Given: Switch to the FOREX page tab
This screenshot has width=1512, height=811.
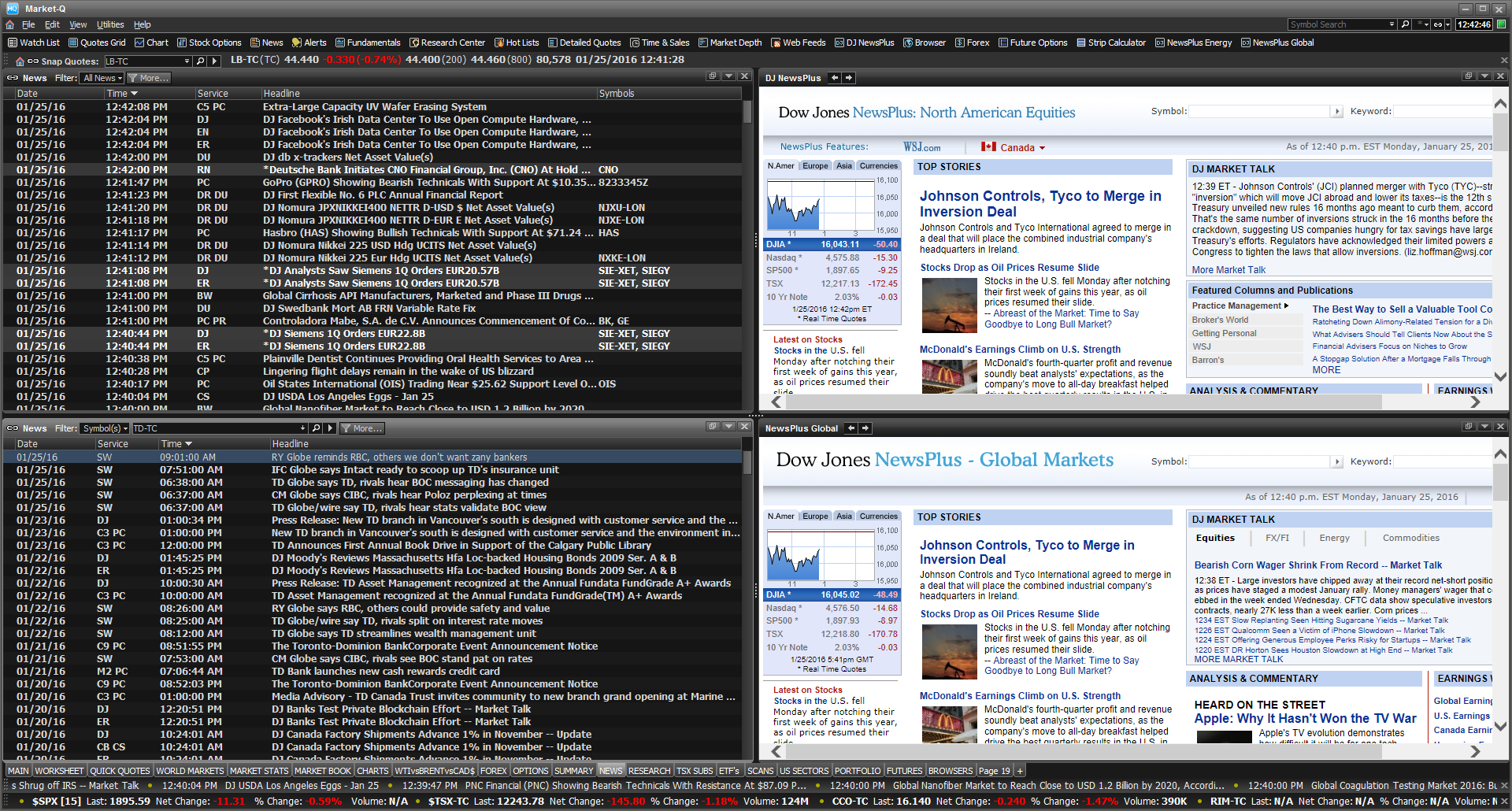Looking at the screenshot, I should pos(494,771).
